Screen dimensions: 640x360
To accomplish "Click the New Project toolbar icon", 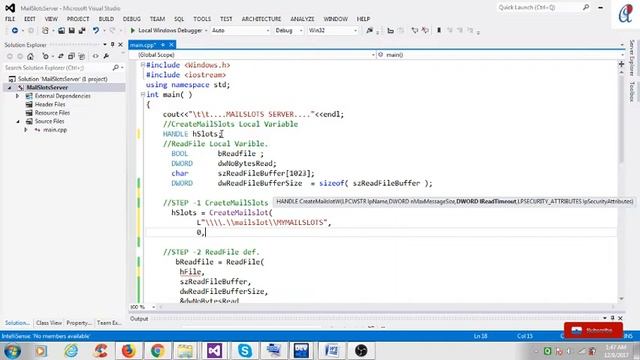I will click(45, 31).
